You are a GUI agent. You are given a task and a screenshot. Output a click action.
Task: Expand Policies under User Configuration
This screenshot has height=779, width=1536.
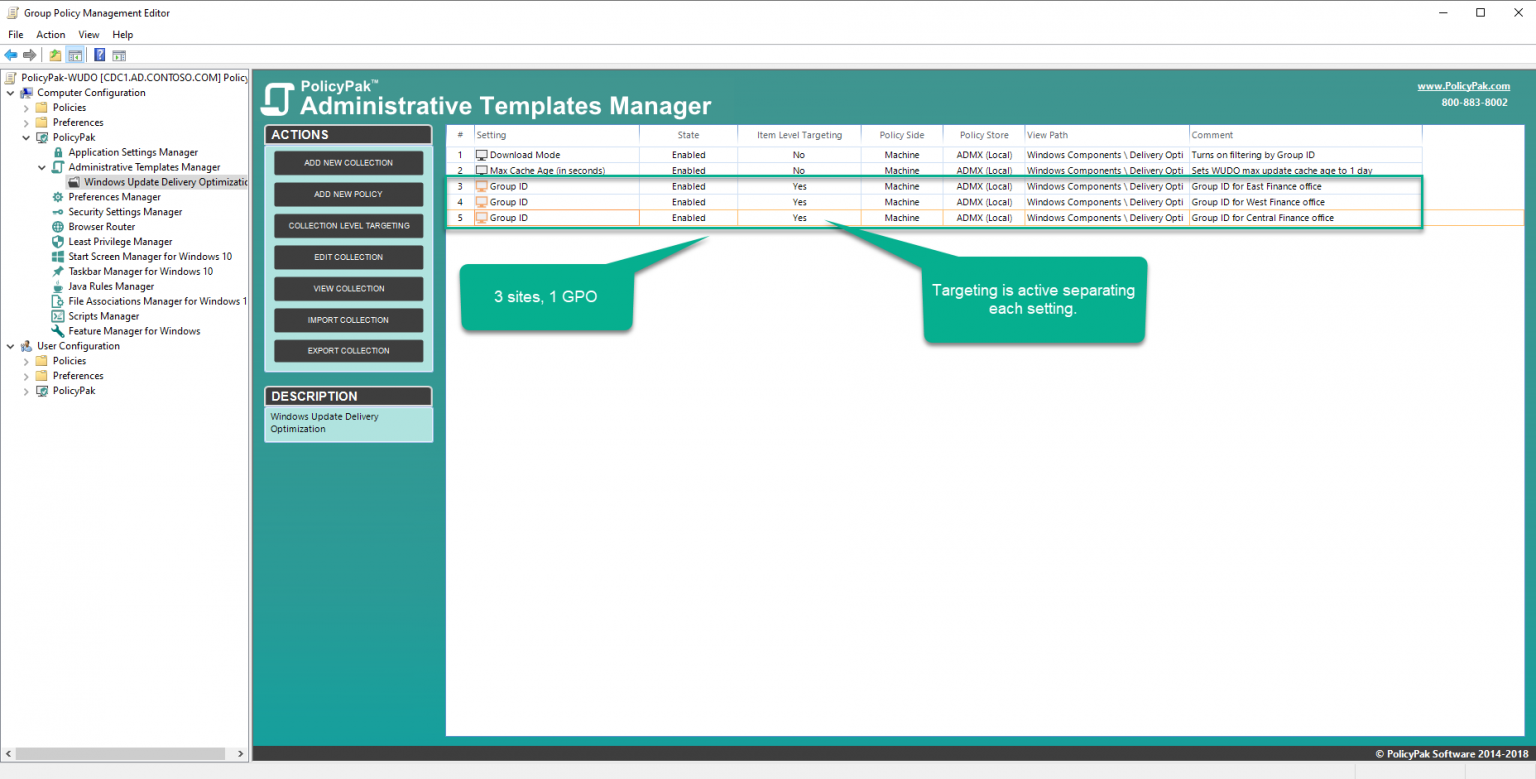point(26,361)
